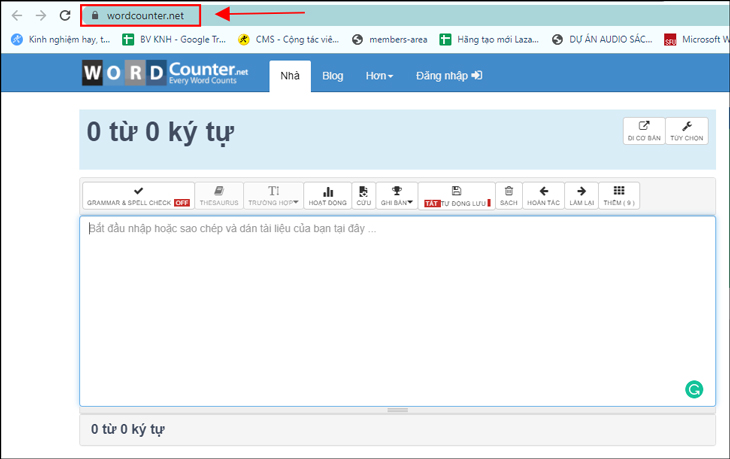Click the browser back arrow
730x459 pixels.
[x=17, y=15]
